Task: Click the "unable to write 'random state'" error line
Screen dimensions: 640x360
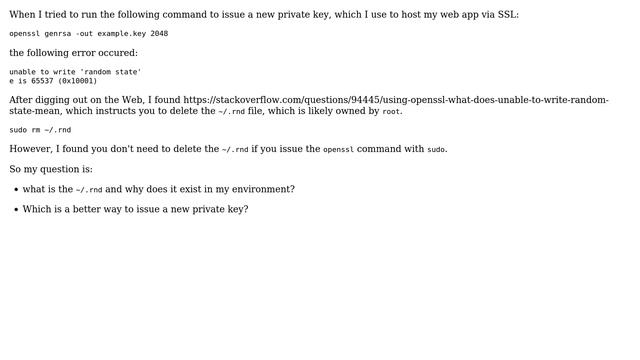Action: pyautogui.click(x=75, y=72)
